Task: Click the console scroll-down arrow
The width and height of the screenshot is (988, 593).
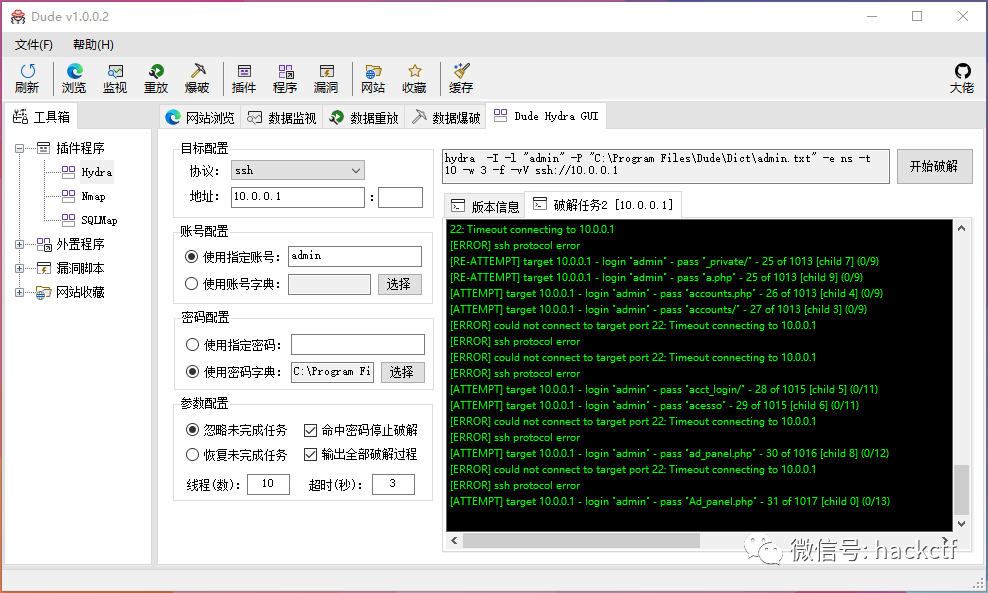Action: click(x=962, y=524)
